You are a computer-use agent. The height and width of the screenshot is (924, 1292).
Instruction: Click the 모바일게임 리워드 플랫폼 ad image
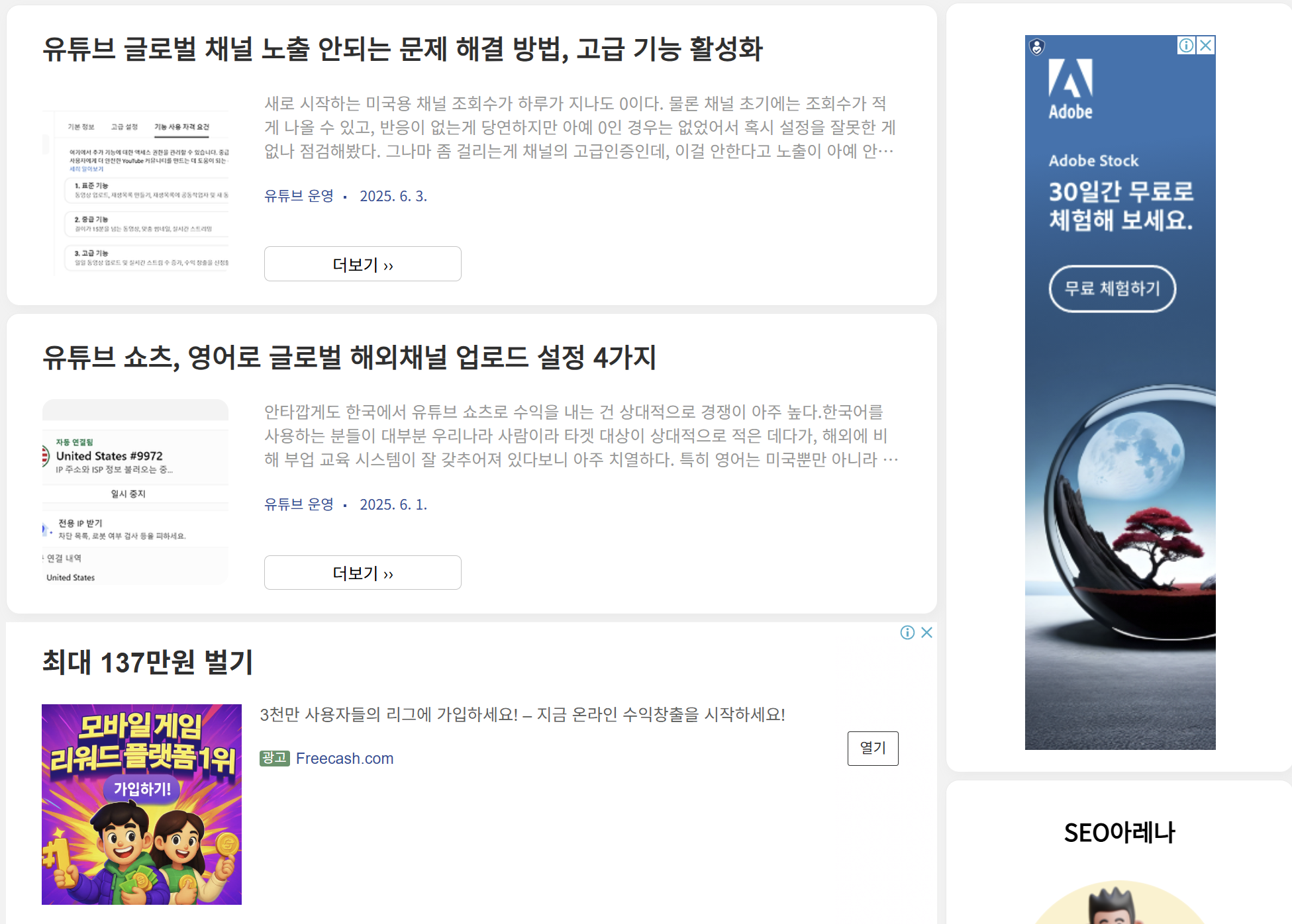pyautogui.click(x=142, y=804)
